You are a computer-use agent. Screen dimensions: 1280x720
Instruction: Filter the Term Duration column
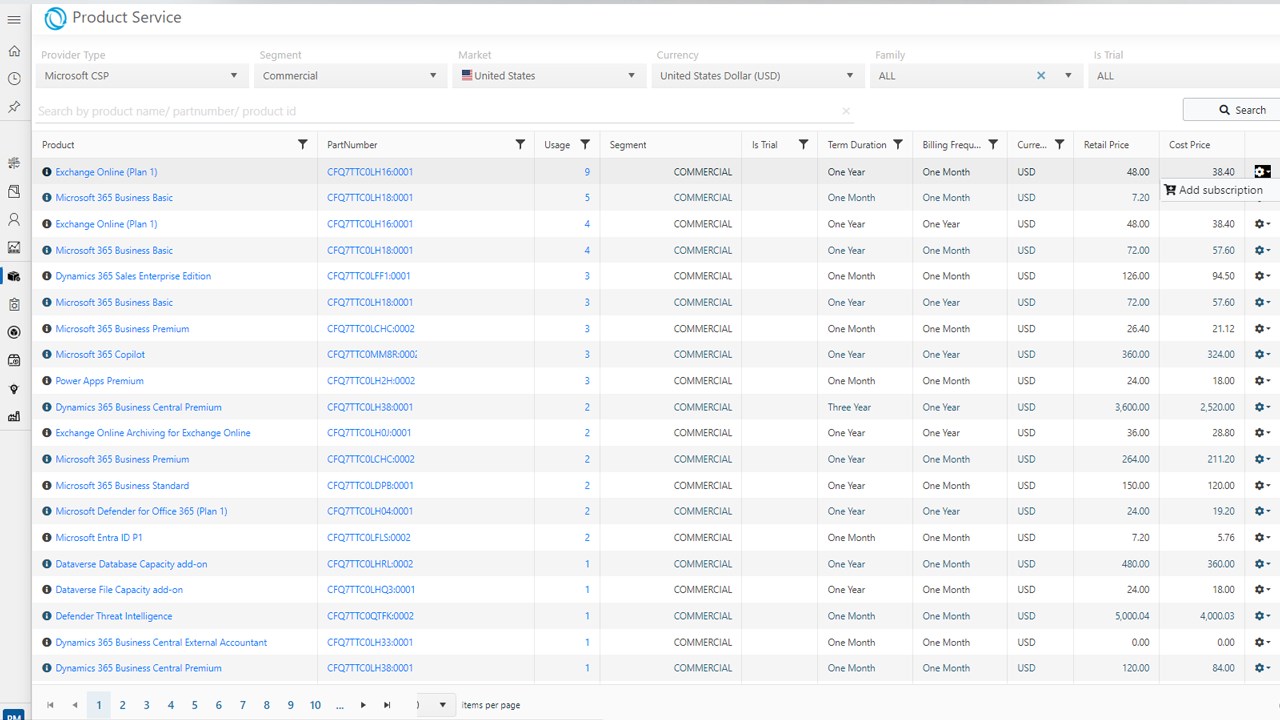pyautogui.click(x=898, y=145)
